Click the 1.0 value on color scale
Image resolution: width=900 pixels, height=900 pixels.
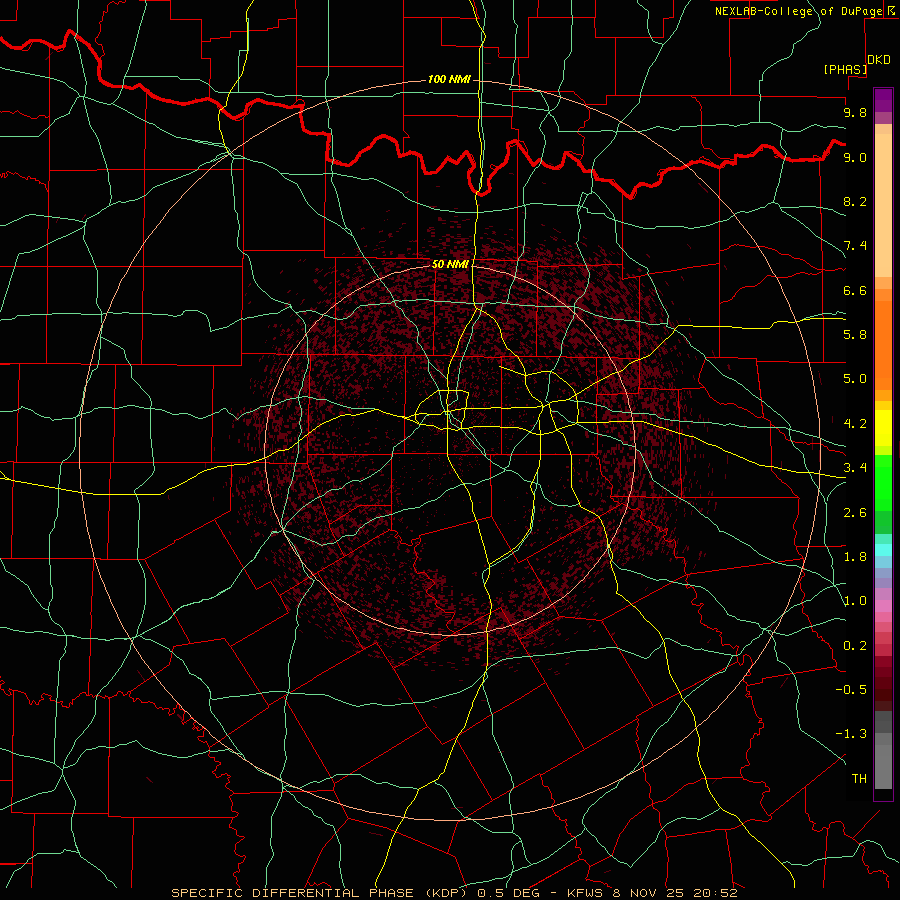click(855, 601)
